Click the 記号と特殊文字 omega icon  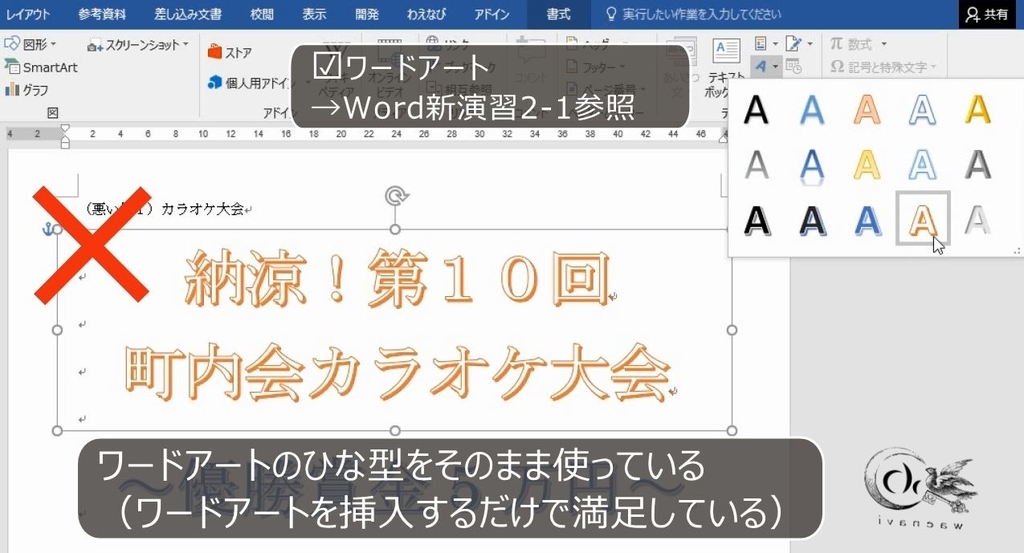(x=837, y=67)
